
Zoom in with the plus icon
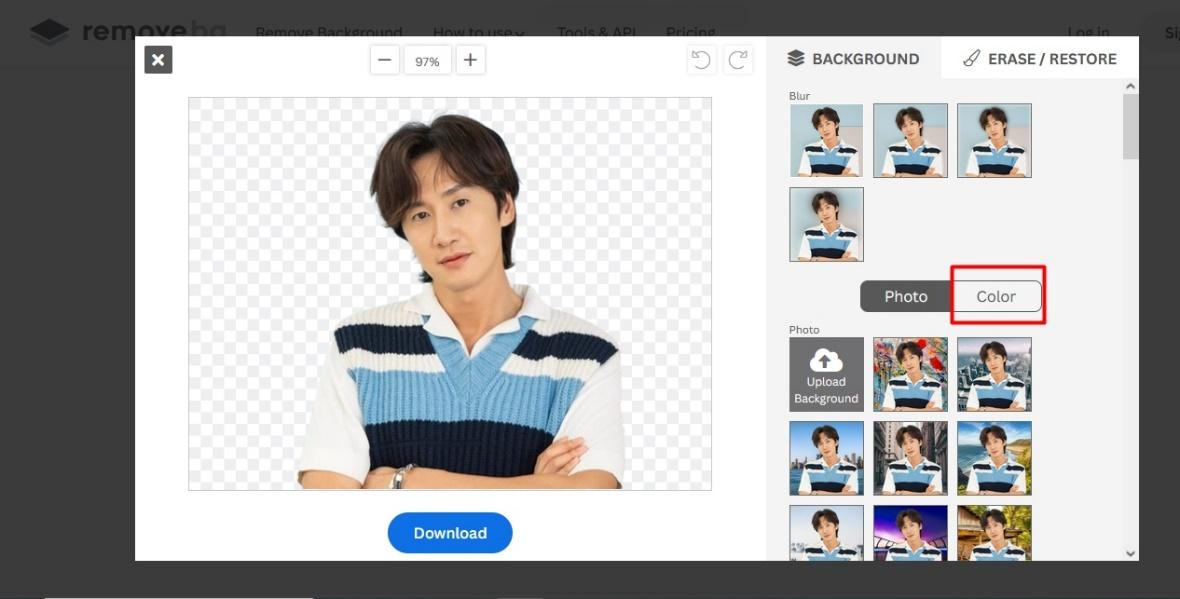[470, 60]
